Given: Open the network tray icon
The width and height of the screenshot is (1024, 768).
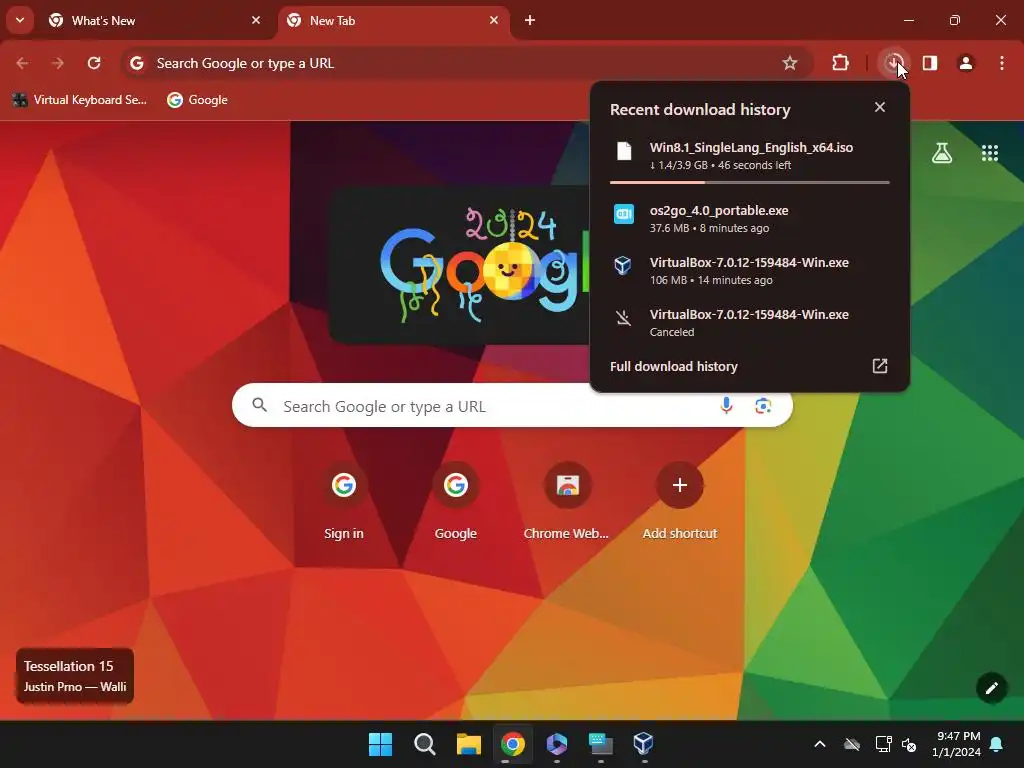Looking at the screenshot, I should point(883,744).
